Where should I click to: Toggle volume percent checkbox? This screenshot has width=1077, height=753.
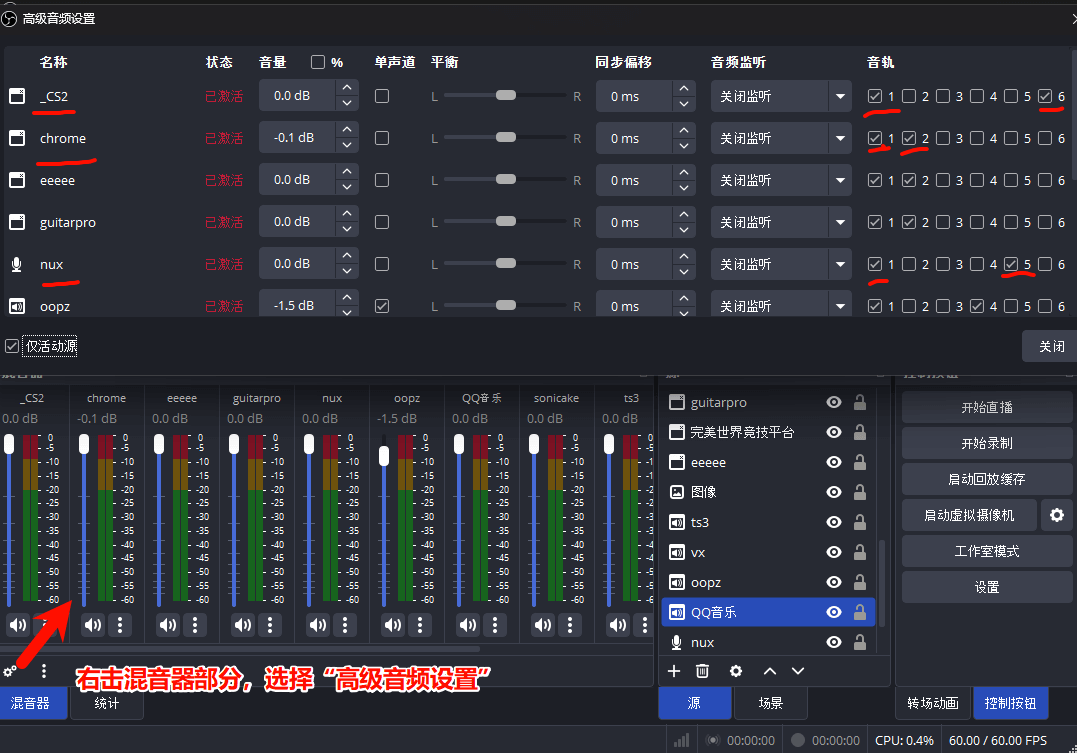pos(318,63)
